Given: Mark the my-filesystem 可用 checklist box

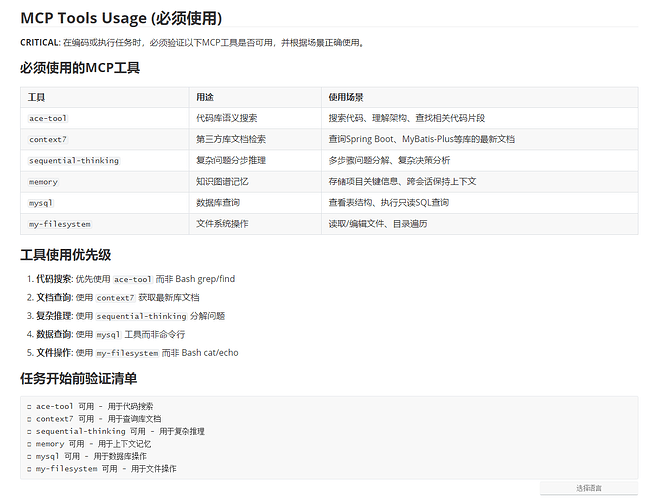Looking at the screenshot, I should (x=29, y=469).
